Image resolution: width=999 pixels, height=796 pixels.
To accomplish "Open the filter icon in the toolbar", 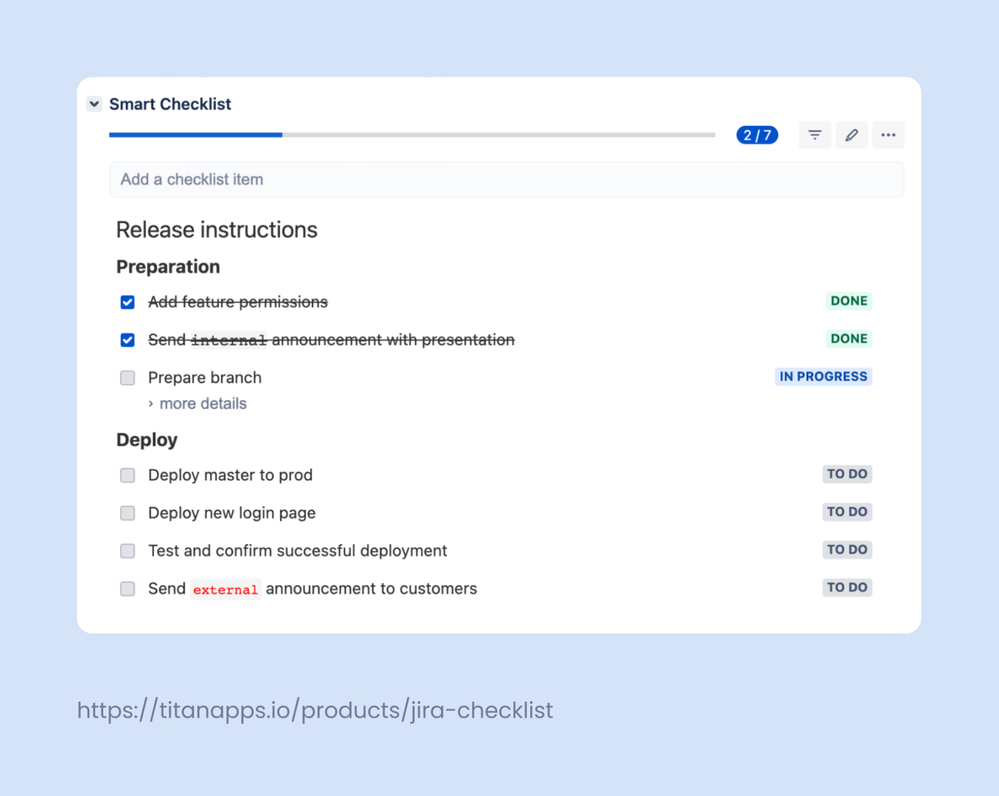I will click(x=815, y=135).
